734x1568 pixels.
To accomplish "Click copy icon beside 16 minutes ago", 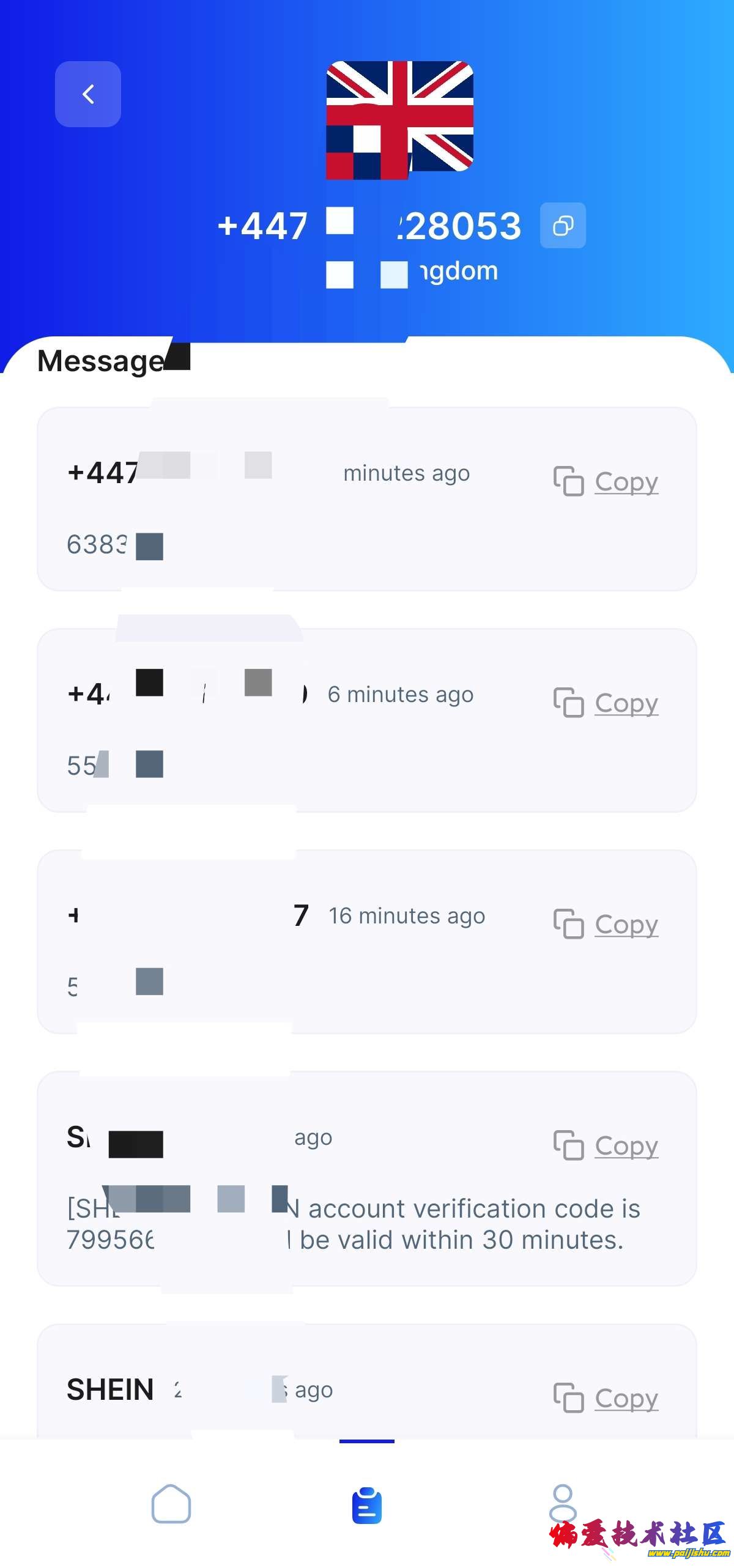I will (569, 924).
